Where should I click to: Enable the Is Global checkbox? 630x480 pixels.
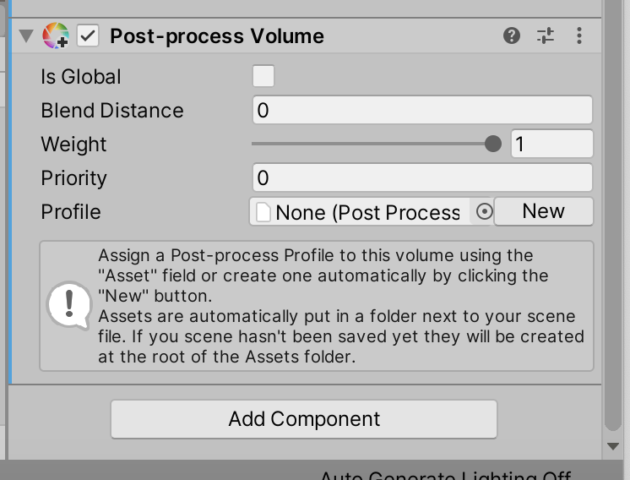(x=264, y=76)
